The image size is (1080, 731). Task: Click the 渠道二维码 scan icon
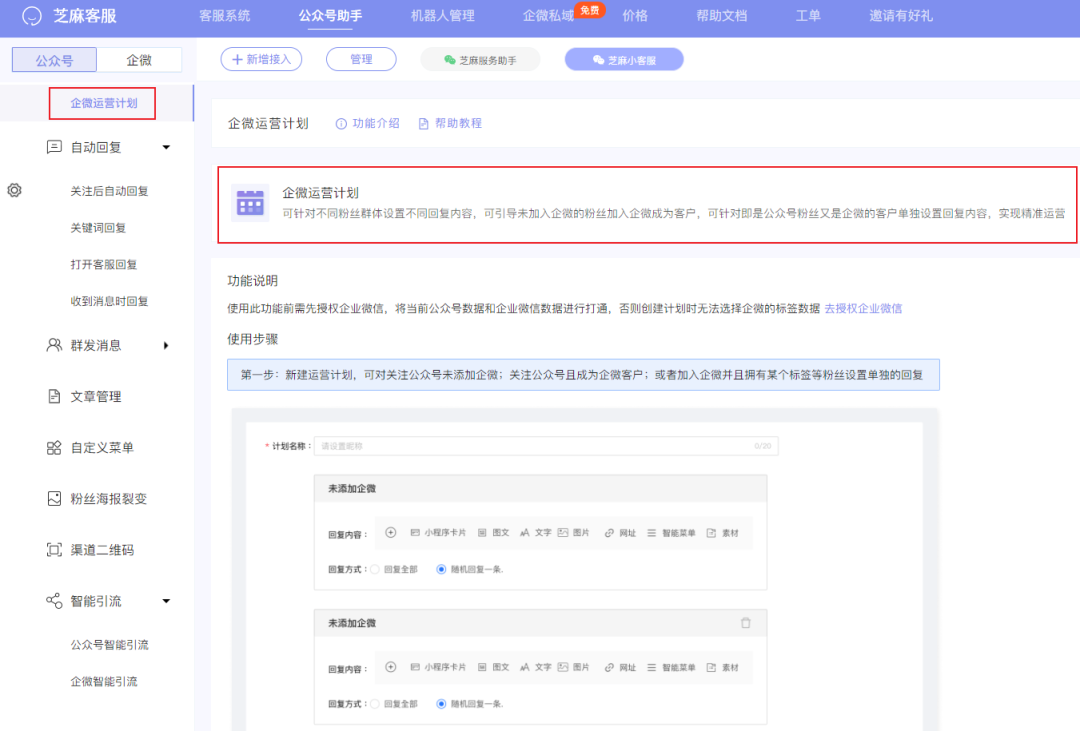(x=54, y=550)
